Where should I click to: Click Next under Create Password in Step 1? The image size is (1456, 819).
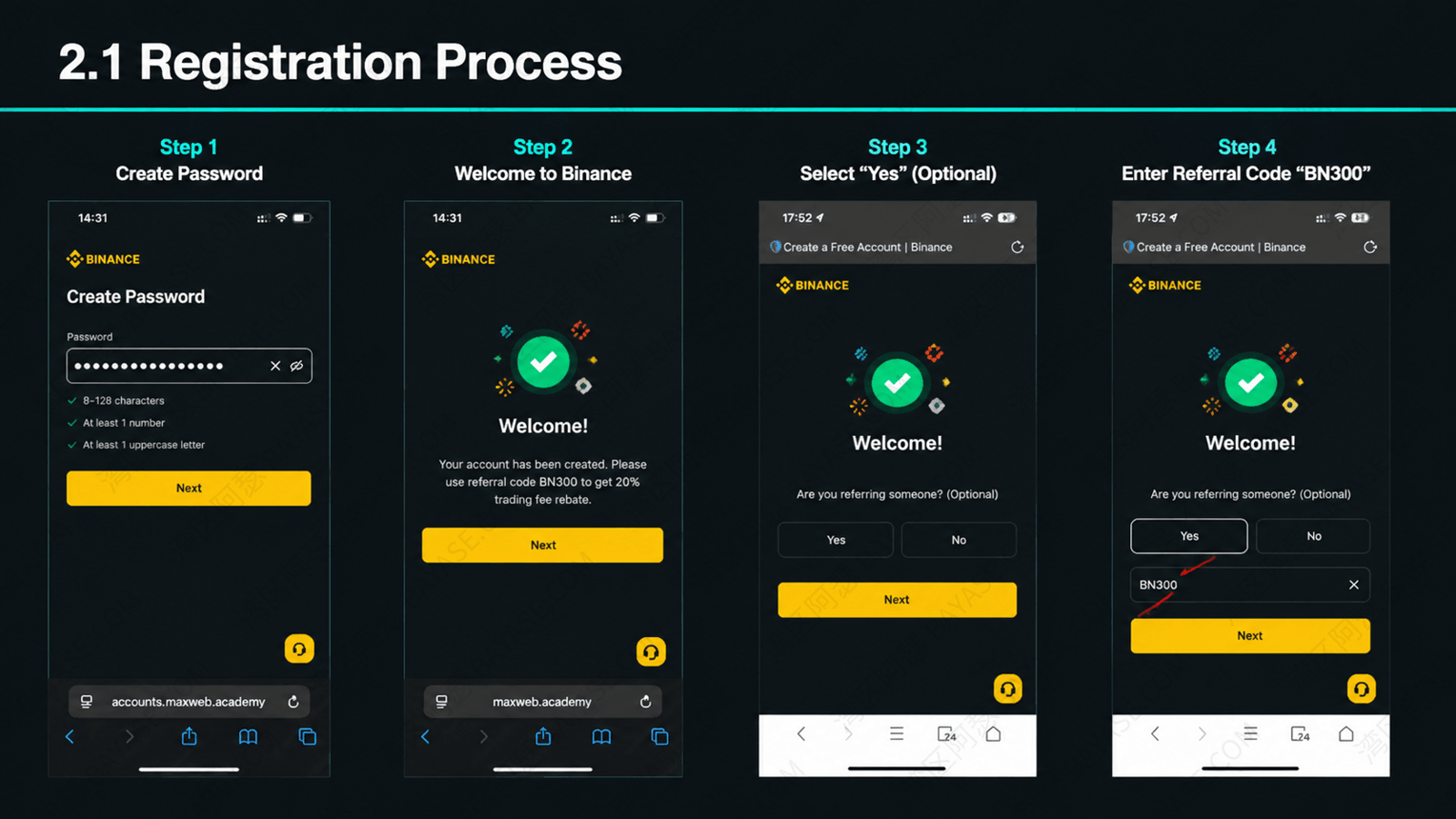pos(188,488)
